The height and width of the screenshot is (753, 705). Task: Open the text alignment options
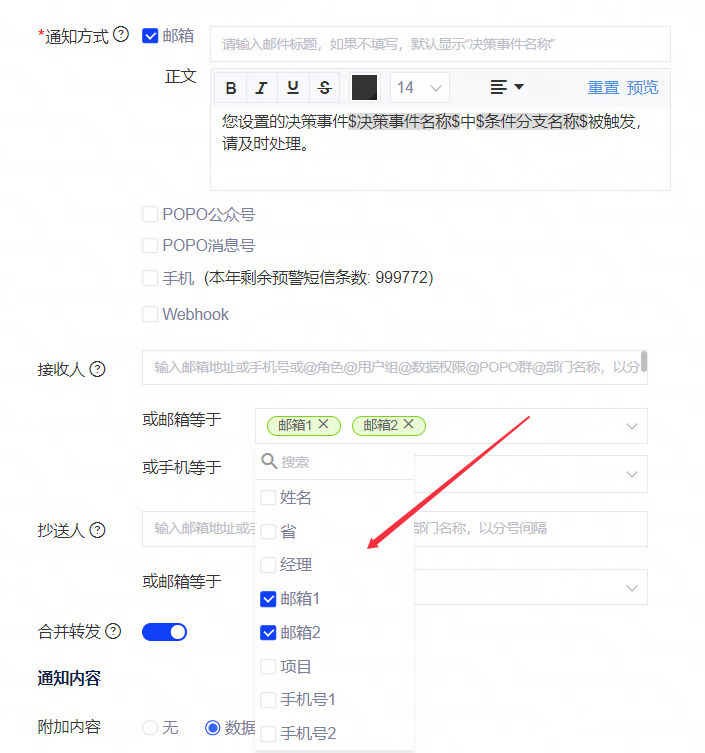point(507,87)
